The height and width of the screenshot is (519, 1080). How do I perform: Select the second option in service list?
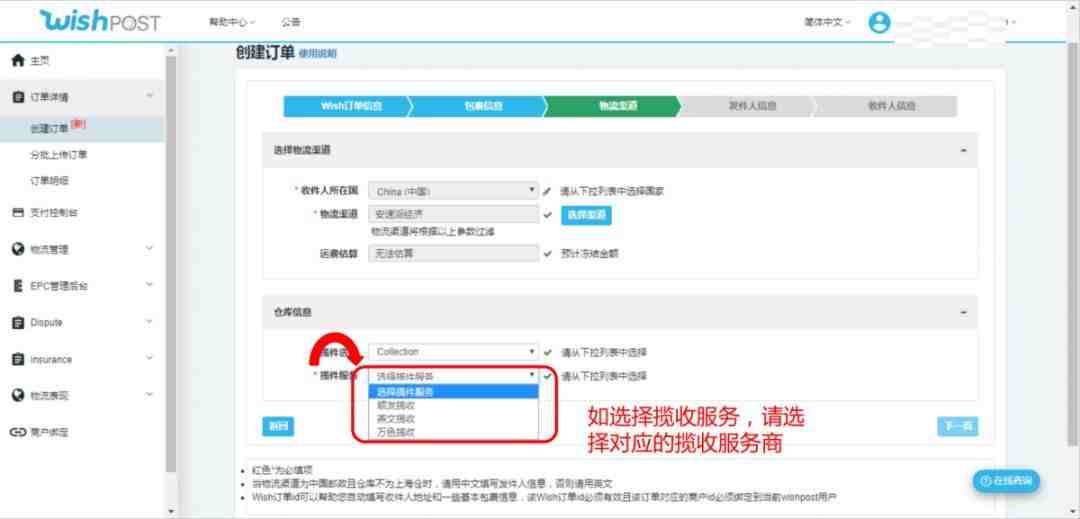[453, 405]
